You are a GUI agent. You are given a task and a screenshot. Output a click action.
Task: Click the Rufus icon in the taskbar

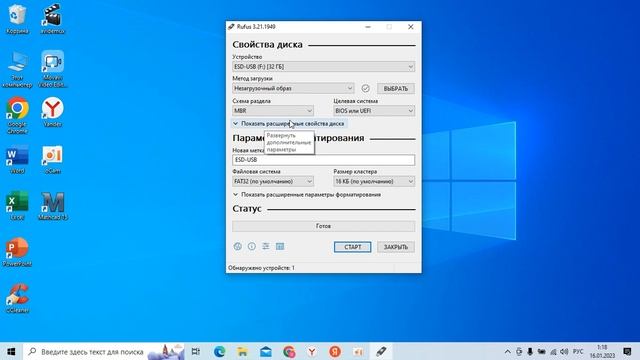(381, 351)
